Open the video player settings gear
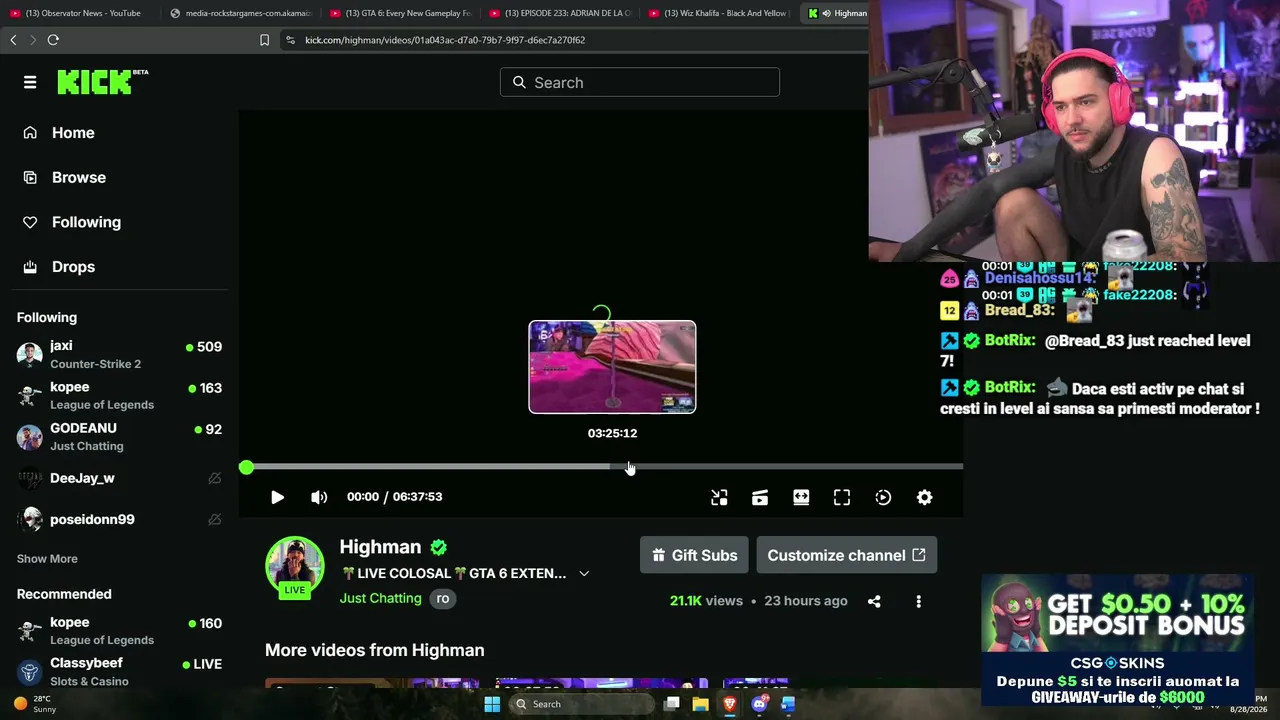The height and width of the screenshot is (720, 1280). click(x=924, y=497)
